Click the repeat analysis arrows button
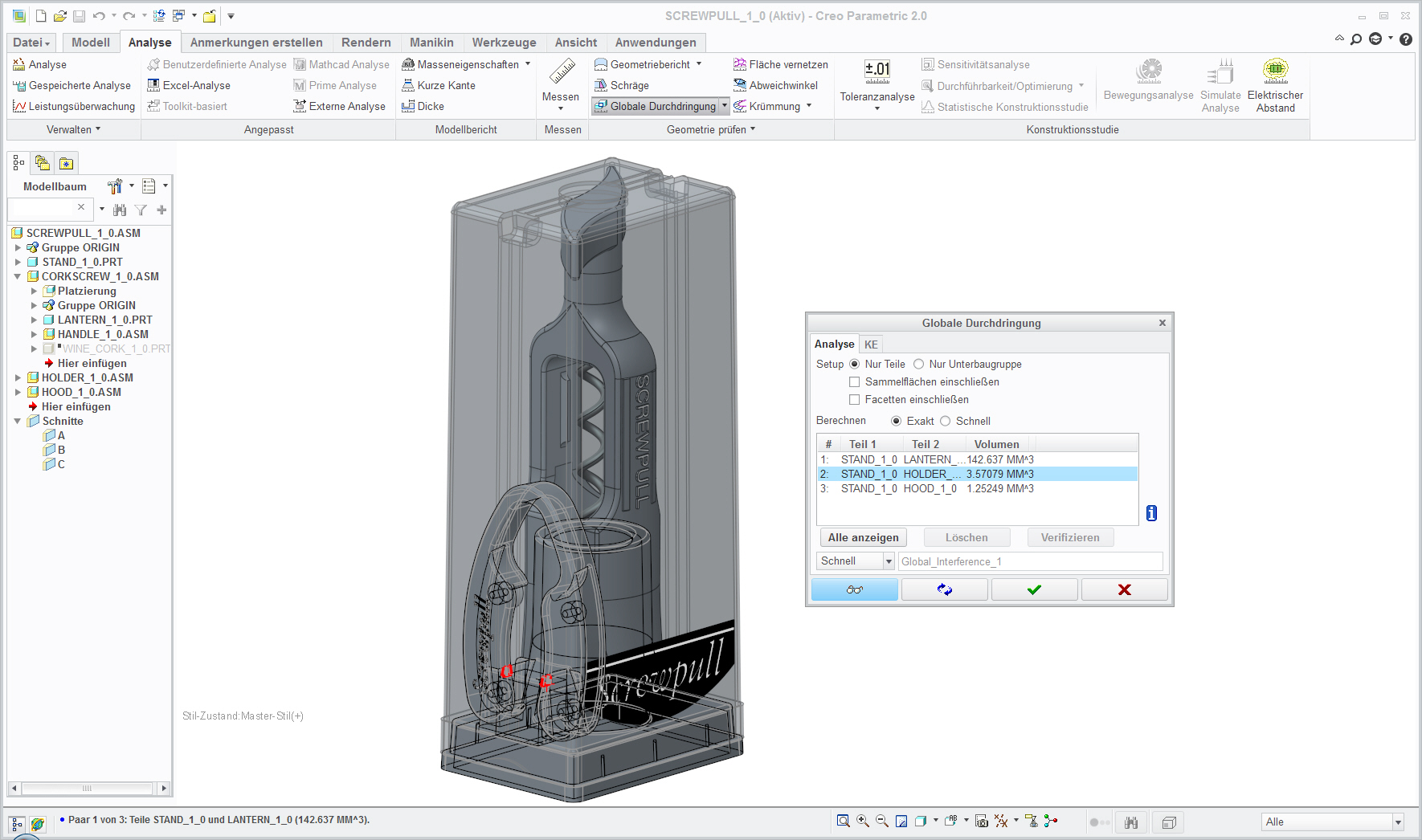Viewport: 1422px width, 840px height. click(944, 589)
